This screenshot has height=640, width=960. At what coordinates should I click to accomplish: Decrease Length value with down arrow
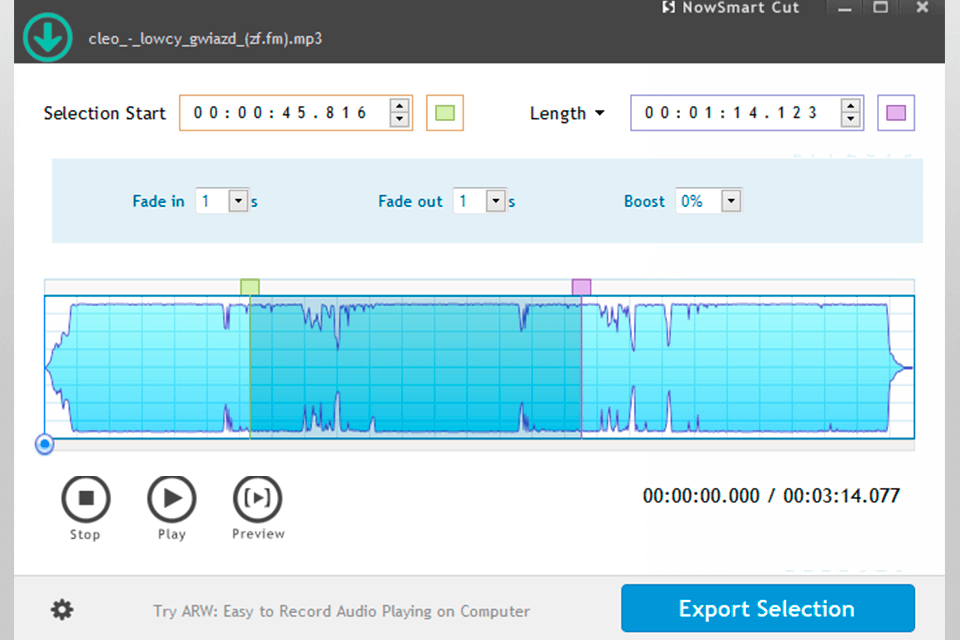click(x=850, y=119)
